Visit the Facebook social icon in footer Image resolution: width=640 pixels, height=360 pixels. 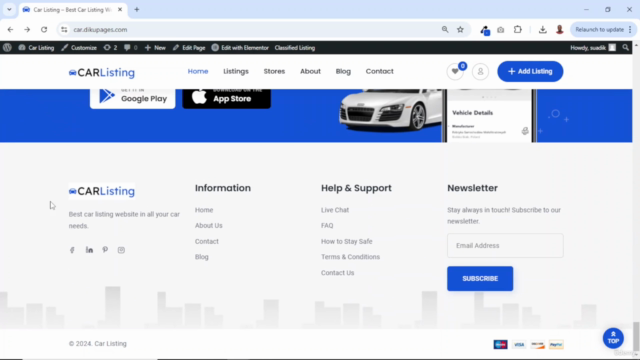coord(72,250)
